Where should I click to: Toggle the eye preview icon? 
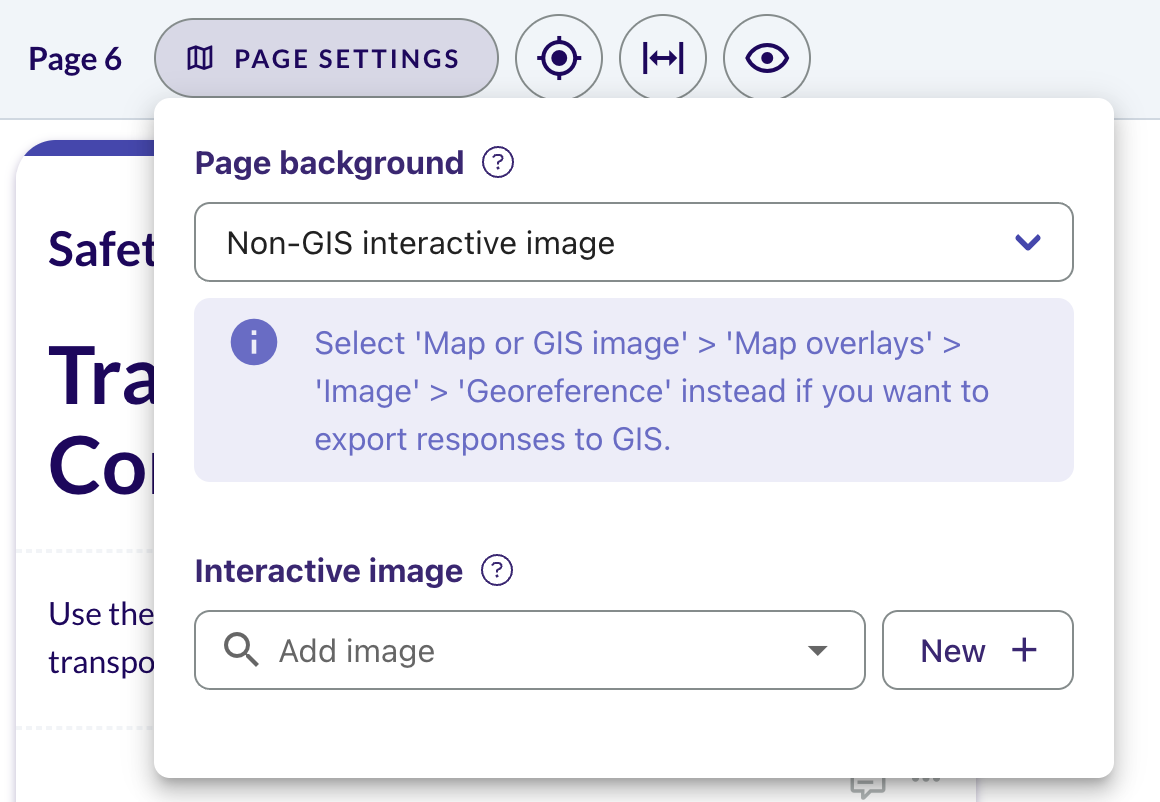coord(766,58)
